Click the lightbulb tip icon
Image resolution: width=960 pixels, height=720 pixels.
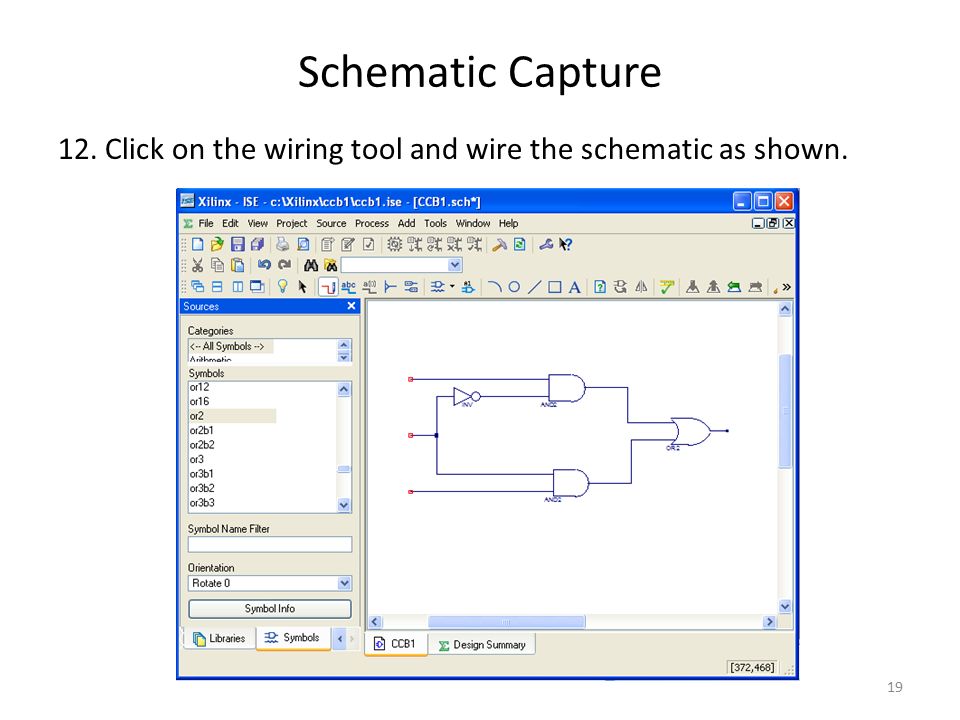point(282,287)
